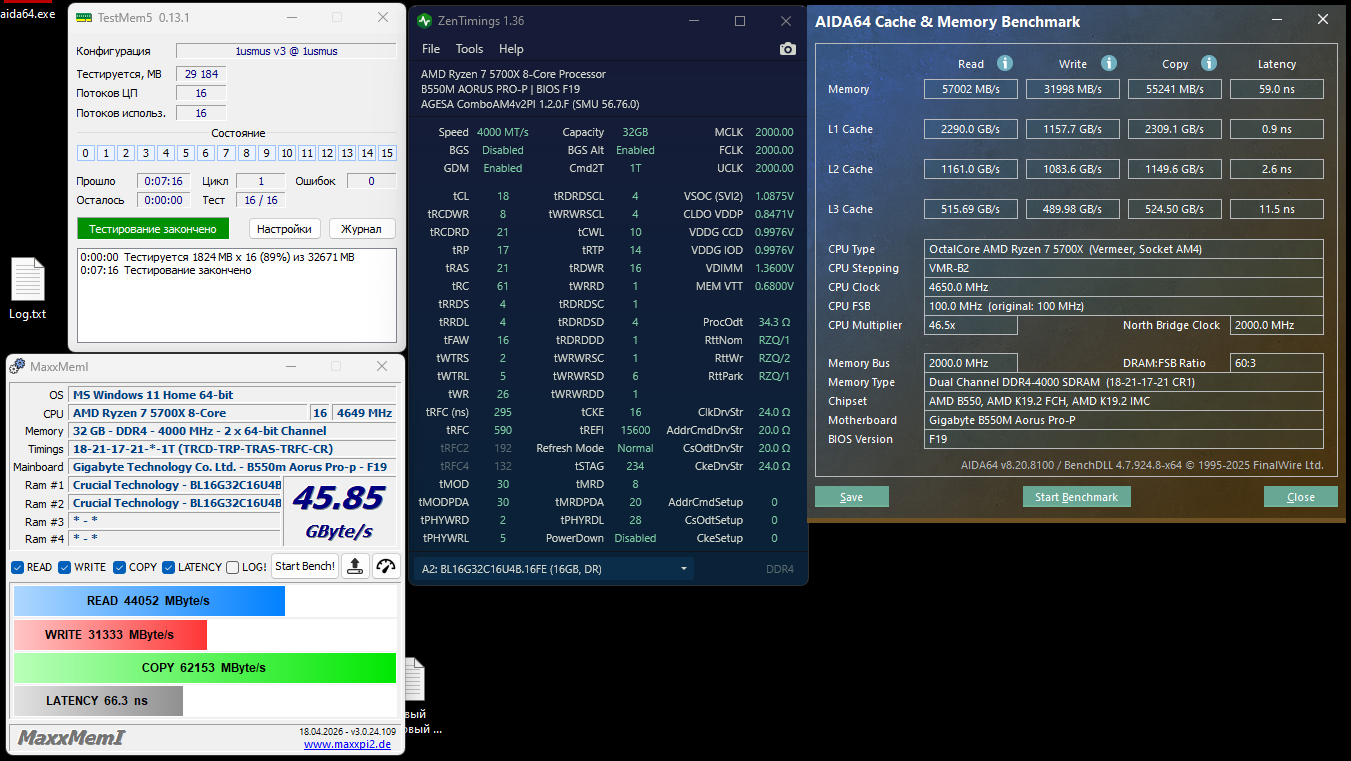Click the info icon next to Copy in AIDA64

point(1209,63)
